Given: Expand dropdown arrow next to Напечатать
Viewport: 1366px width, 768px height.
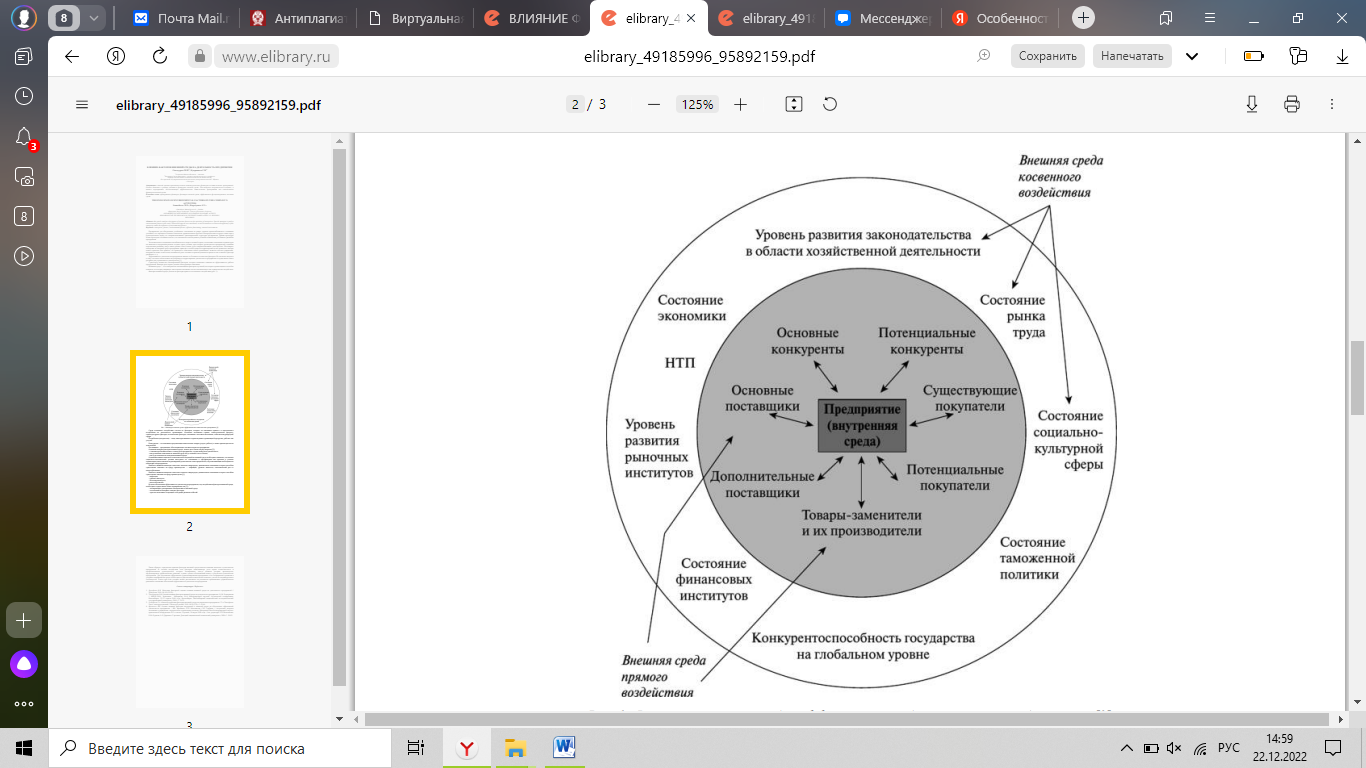Looking at the screenshot, I should click(x=1192, y=56).
